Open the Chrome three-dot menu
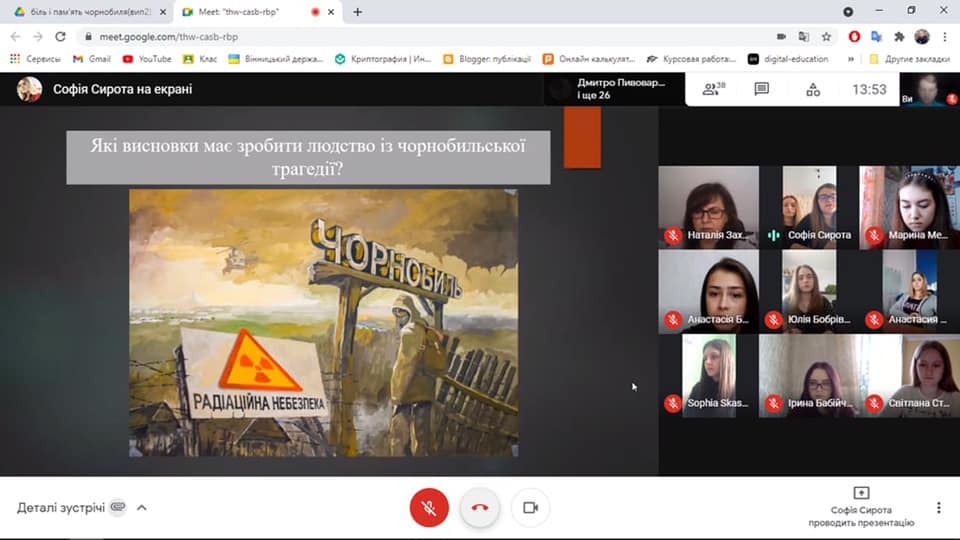This screenshot has width=960, height=540. coord(945,37)
